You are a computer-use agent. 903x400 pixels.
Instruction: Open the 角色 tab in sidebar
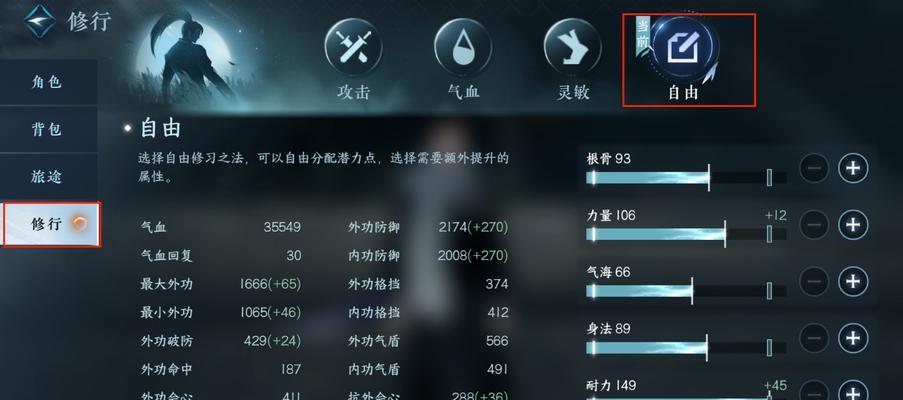point(48,82)
